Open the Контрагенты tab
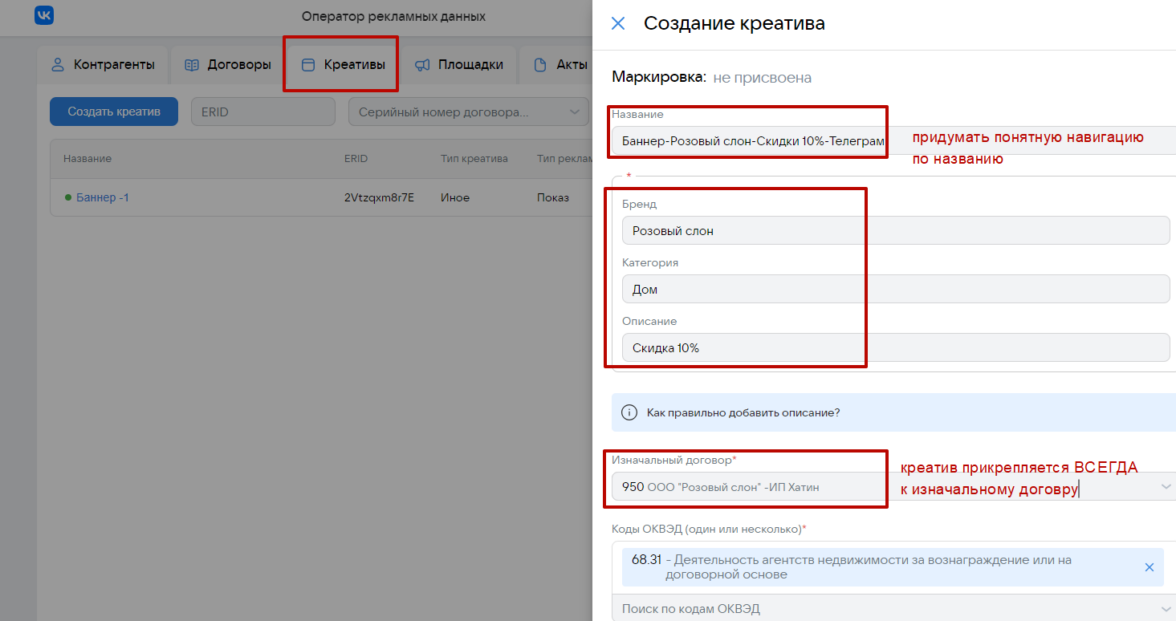Image resolution: width=1176 pixels, height=621 pixels. click(x=103, y=65)
